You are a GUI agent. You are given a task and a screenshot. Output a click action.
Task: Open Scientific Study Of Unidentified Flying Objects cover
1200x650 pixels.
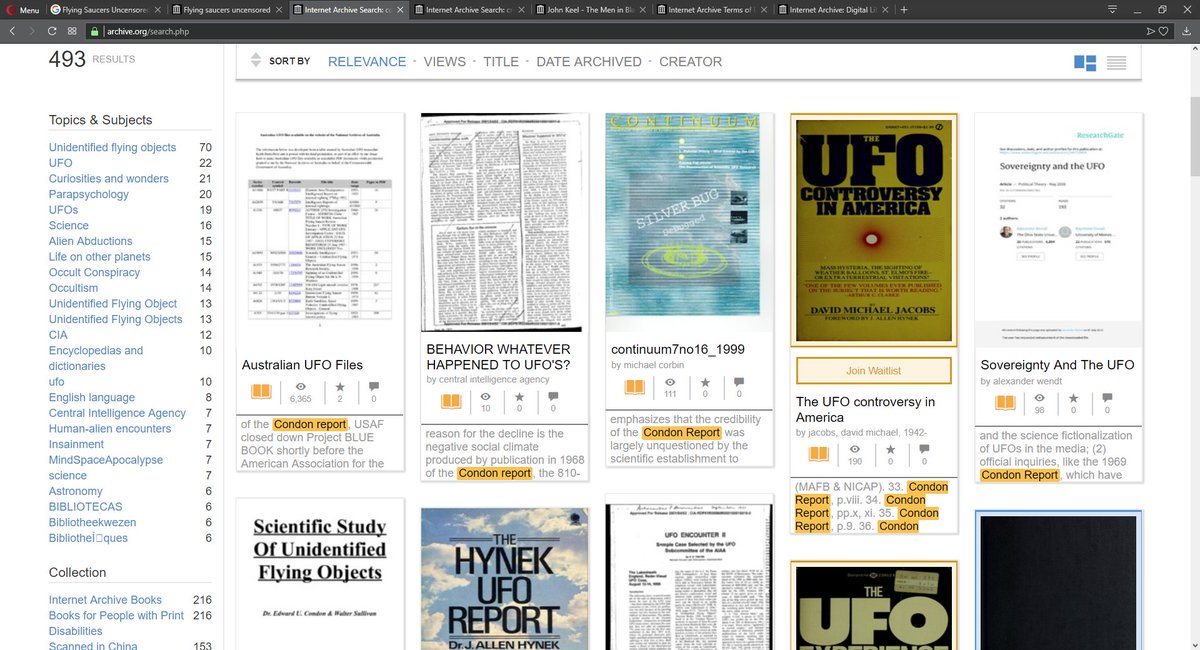[320, 575]
